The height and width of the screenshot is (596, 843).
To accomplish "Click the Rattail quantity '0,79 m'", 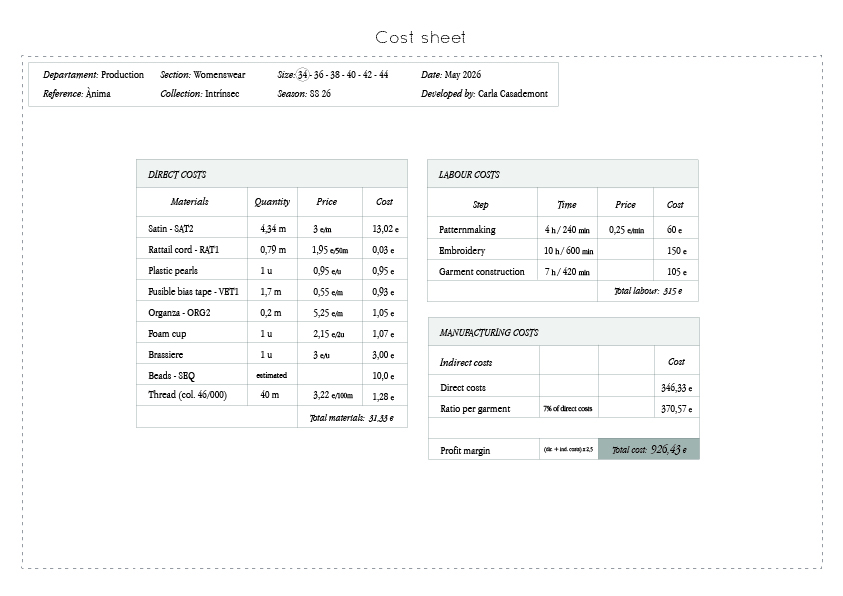I will pos(273,249).
